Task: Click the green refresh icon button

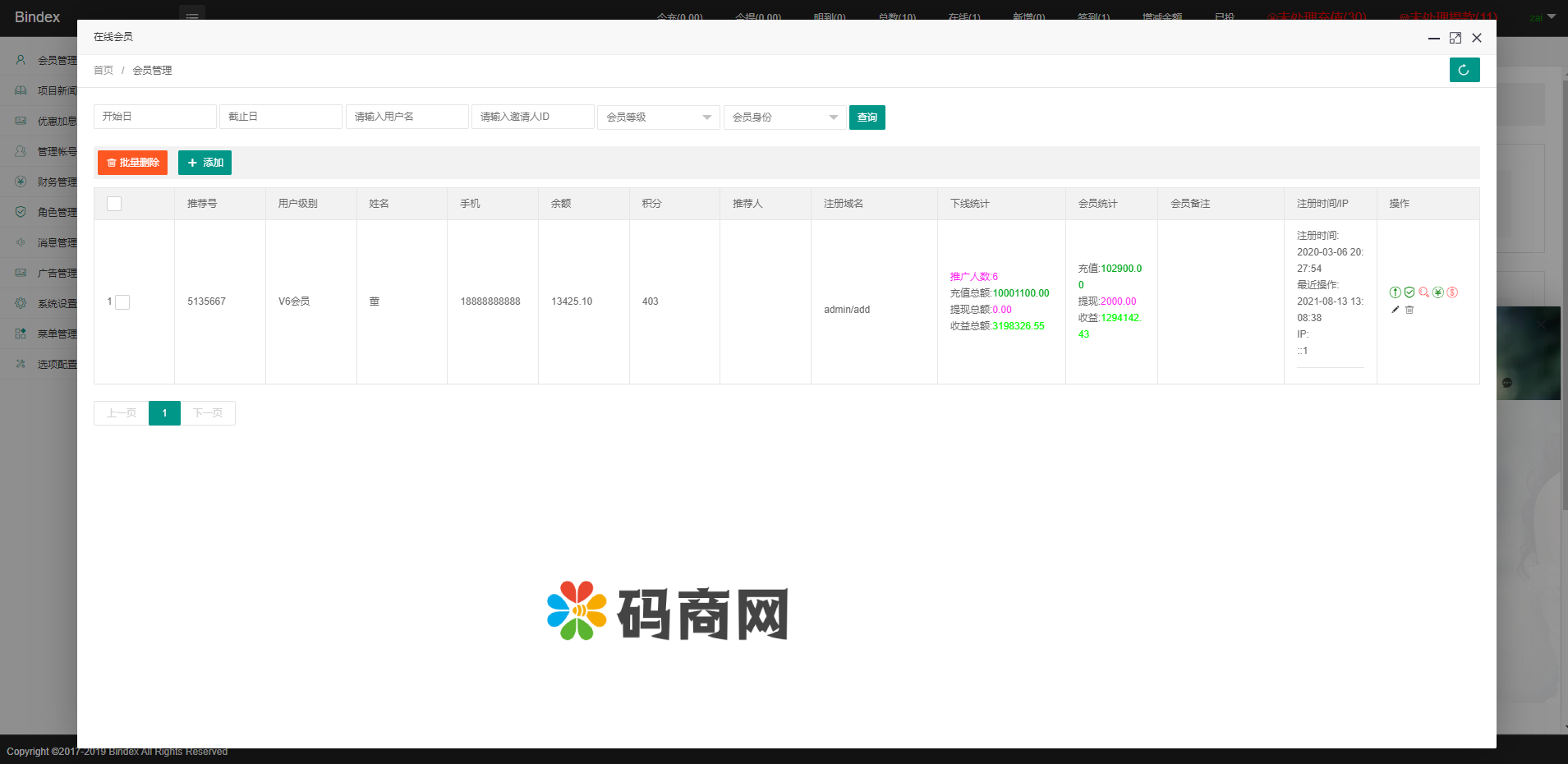Action: click(x=1464, y=70)
